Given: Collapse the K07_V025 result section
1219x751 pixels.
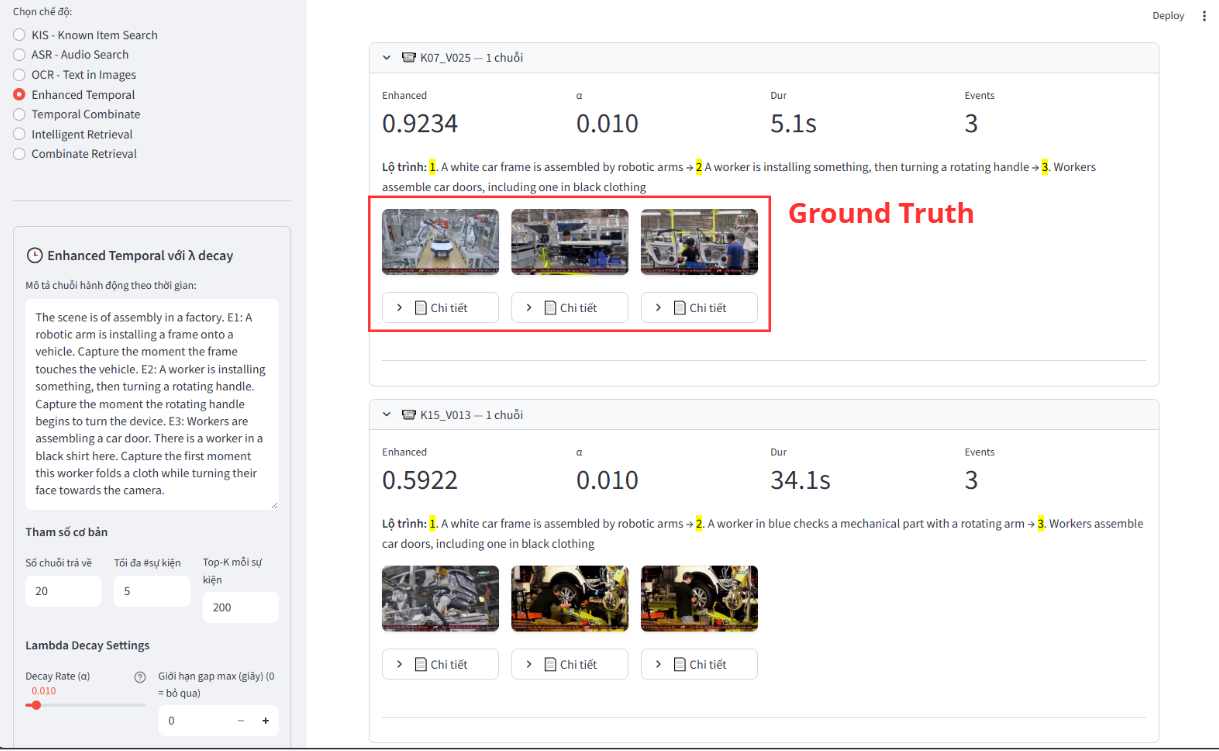Looking at the screenshot, I should pyautogui.click(x=387, y=58).
